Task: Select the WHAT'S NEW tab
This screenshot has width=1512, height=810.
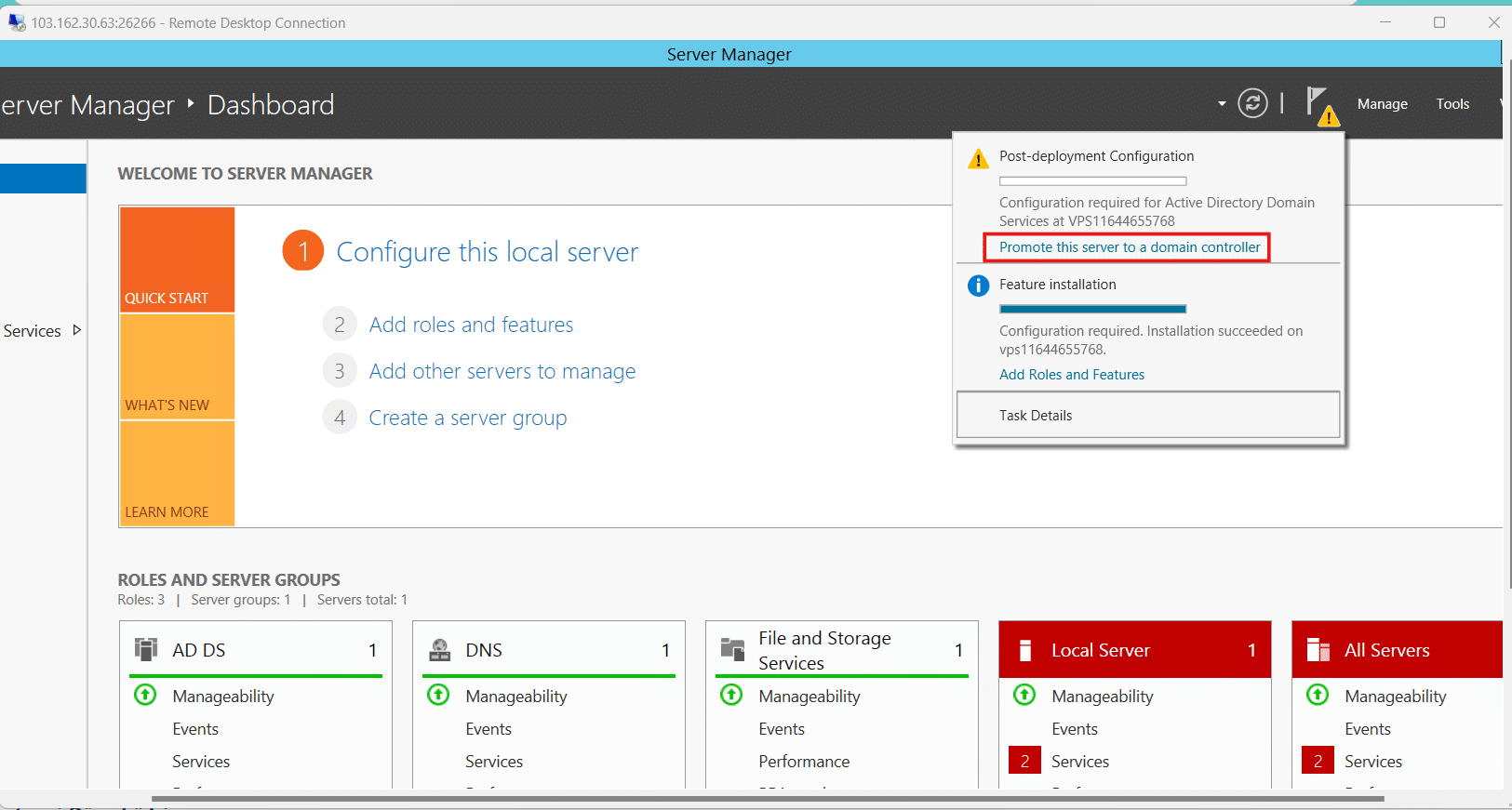Action: click(177, 367)
